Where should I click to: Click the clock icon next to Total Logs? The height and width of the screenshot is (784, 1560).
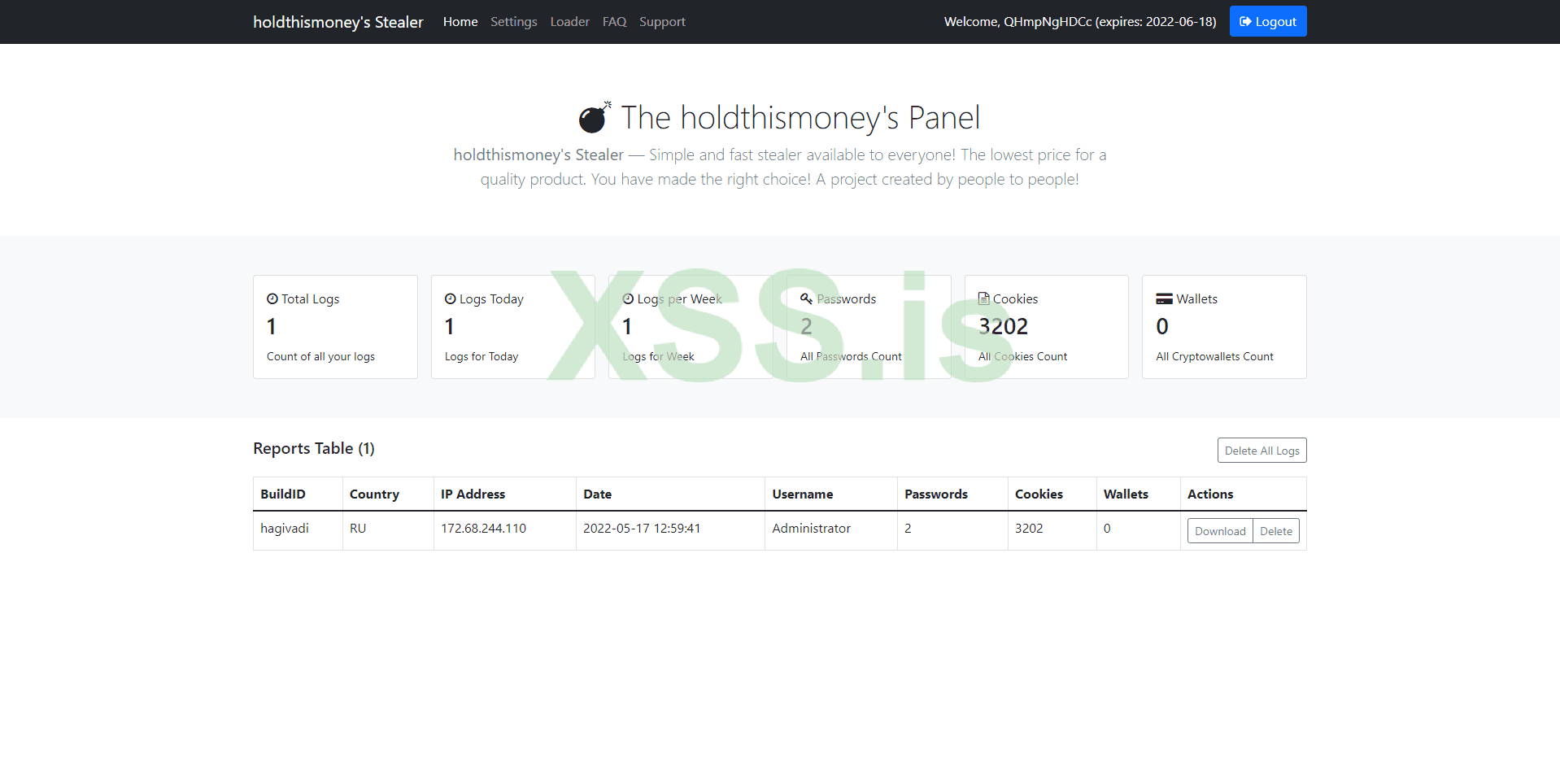[x=272, y=298]
